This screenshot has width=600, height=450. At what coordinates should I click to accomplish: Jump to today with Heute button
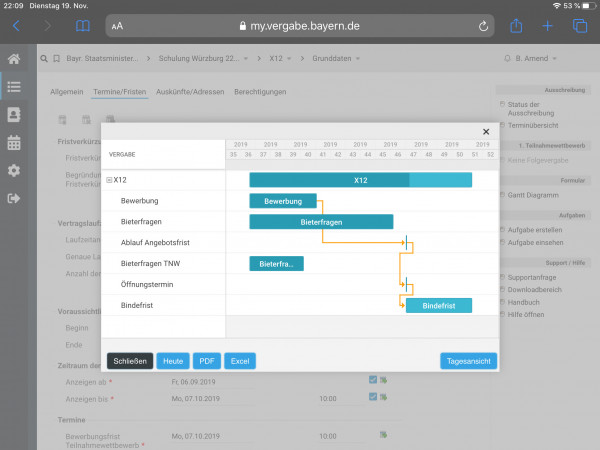coord(172,361)
